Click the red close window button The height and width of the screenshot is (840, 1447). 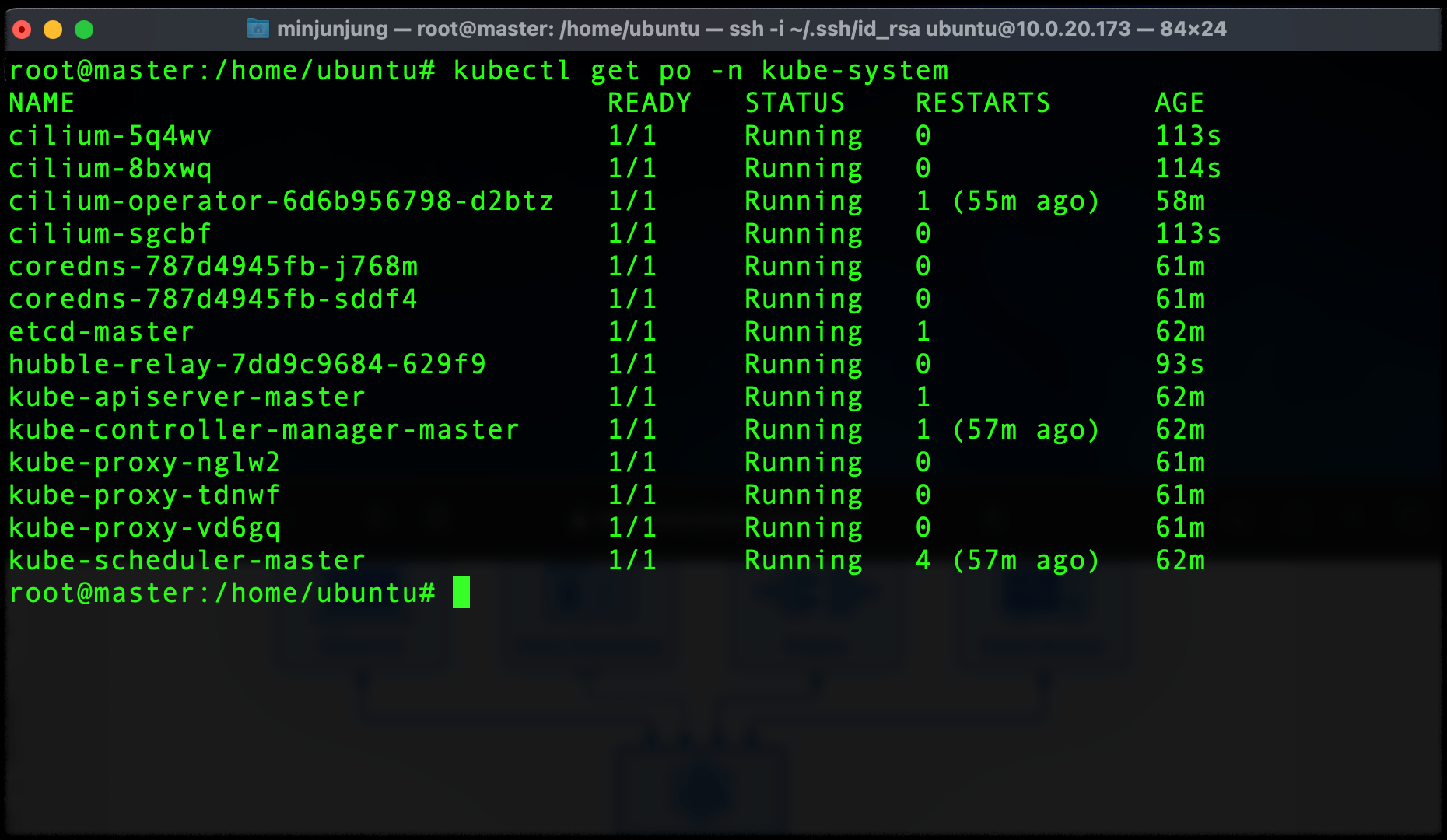tap(22, 30)
